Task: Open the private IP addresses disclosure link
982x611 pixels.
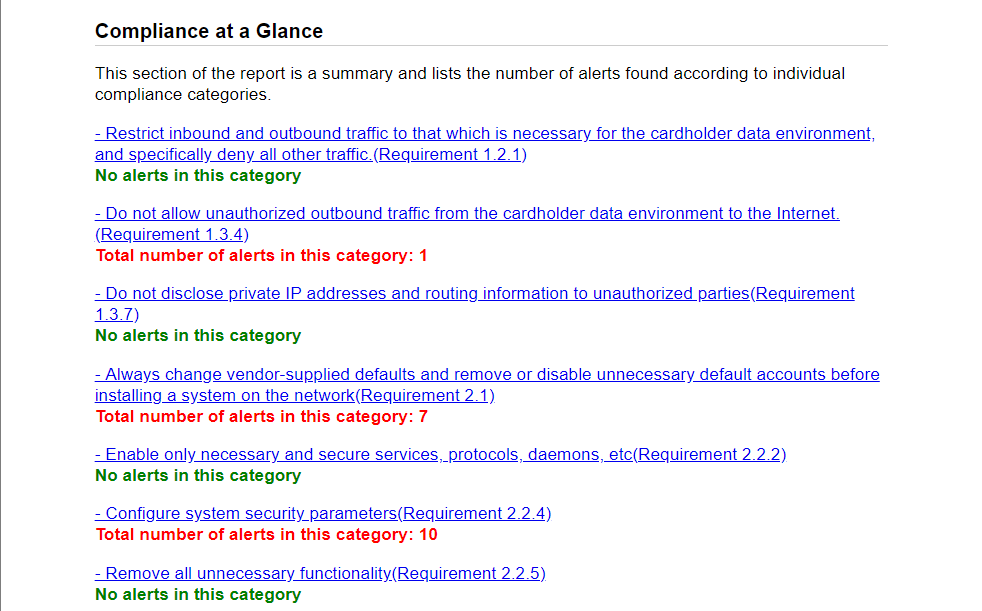Action: tap(475, 304)
